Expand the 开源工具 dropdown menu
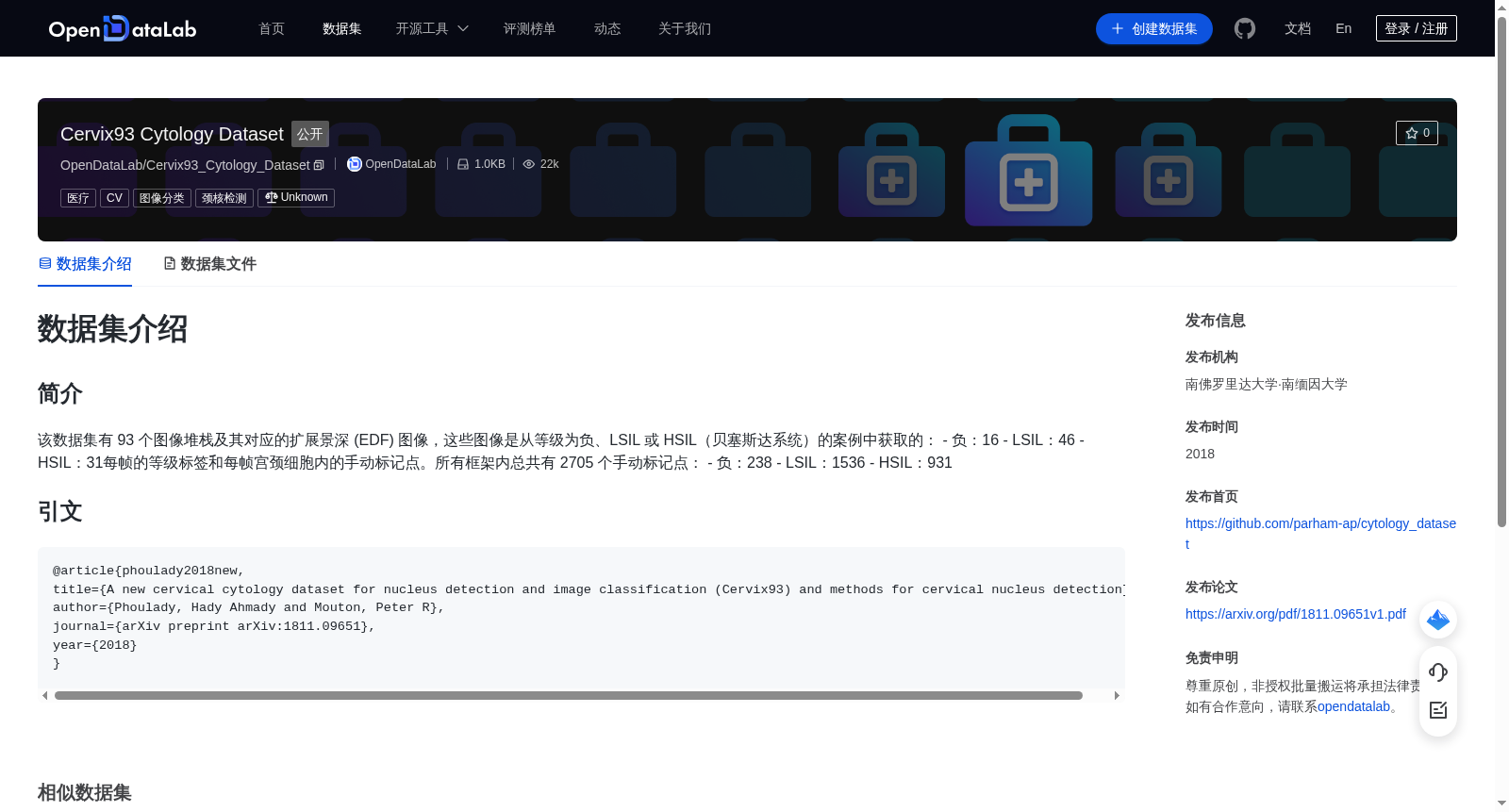The height and width of the screenshot is (812, 1509). point(432,28)
